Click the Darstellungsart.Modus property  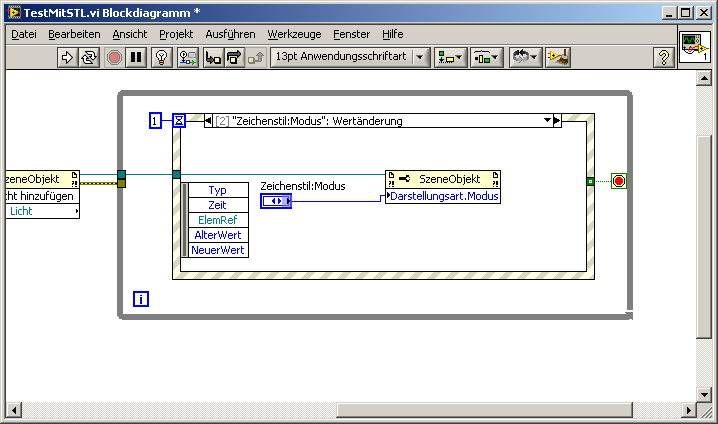coord(443,196)
